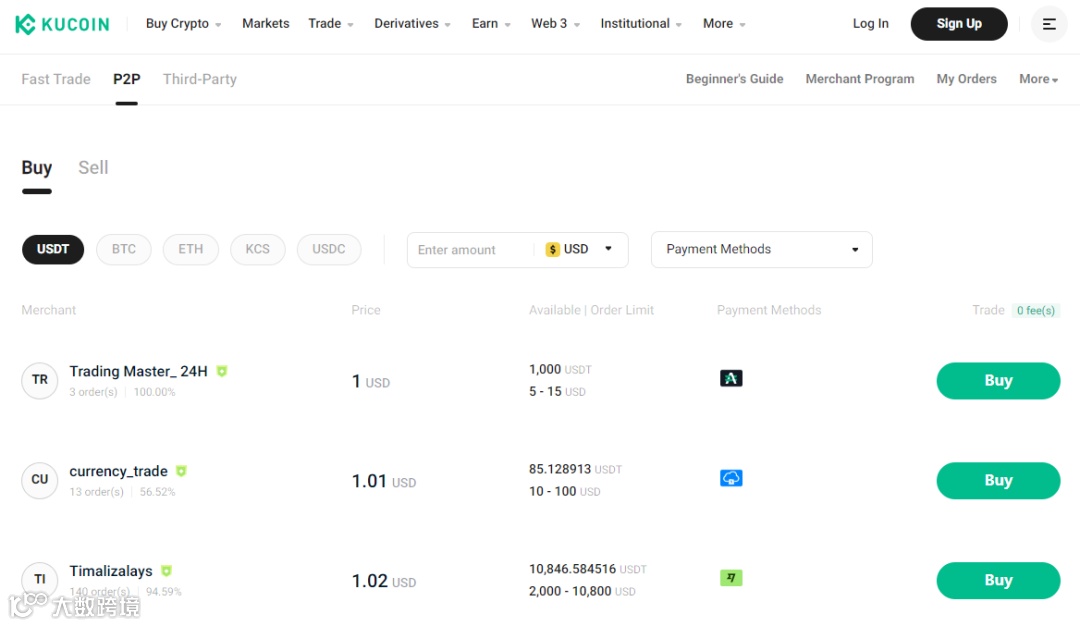Click the TR merchant avatar

(40, 380)
